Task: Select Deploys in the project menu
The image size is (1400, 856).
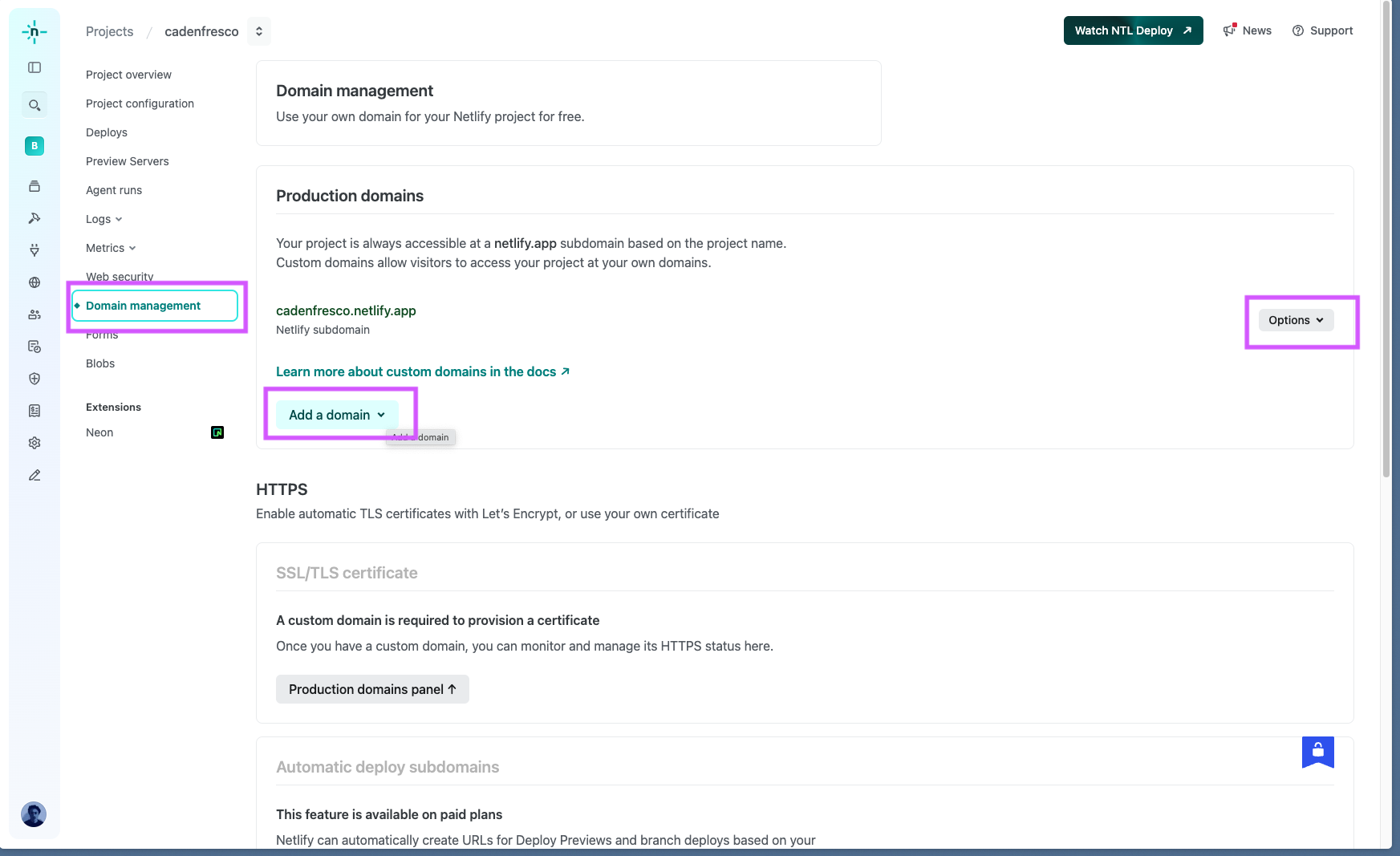Action: (106, 132)
